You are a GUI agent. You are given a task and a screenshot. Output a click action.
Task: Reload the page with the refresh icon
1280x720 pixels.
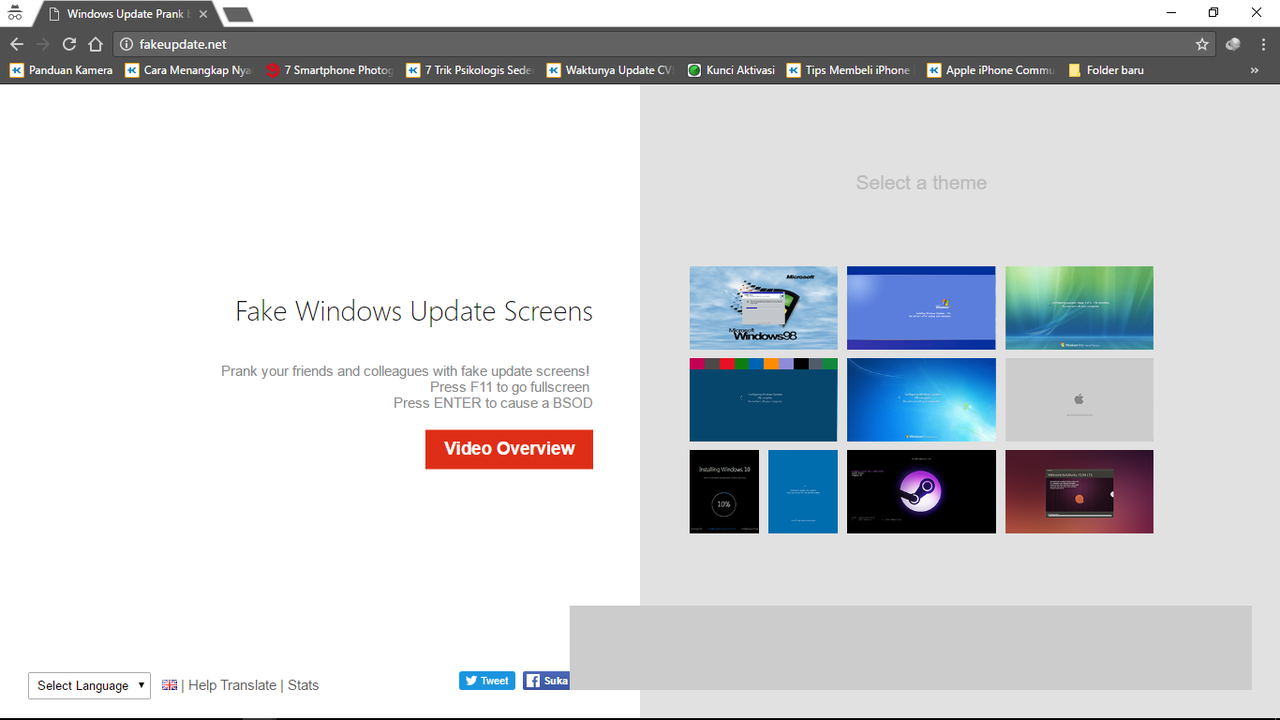point(69,44)
